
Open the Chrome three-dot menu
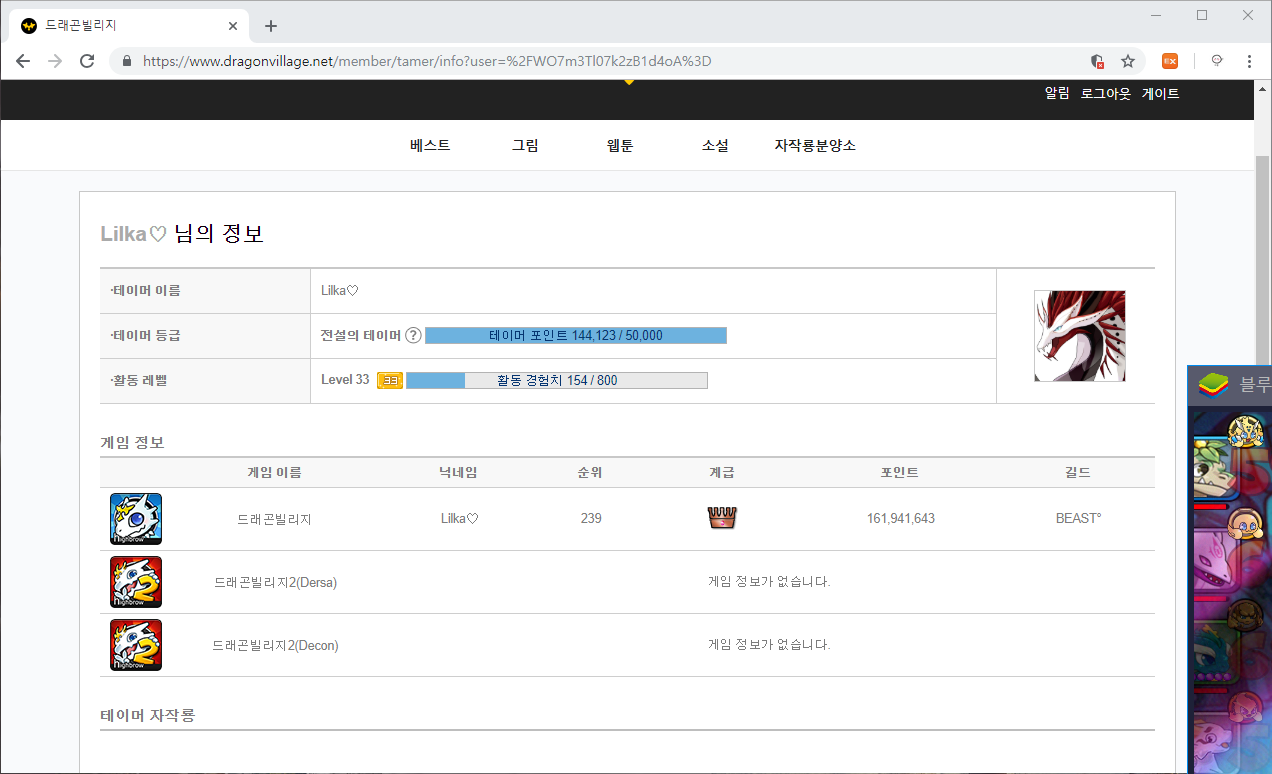[1249, 61]
